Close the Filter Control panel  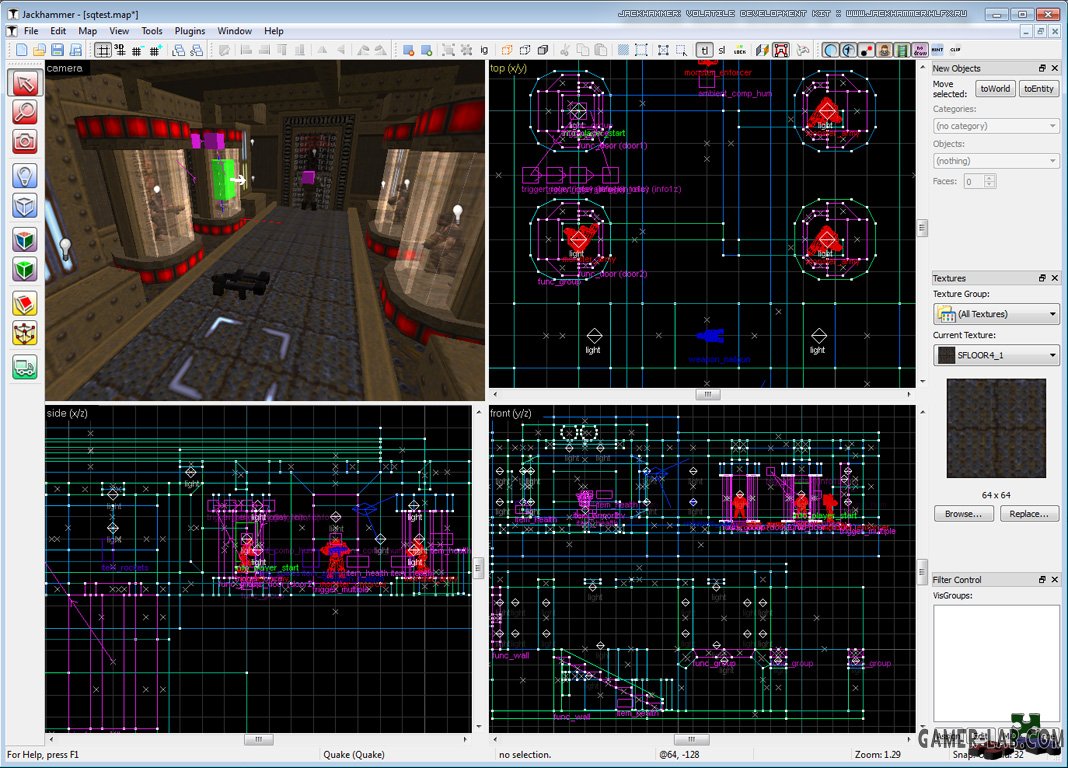coord(1055,579)
